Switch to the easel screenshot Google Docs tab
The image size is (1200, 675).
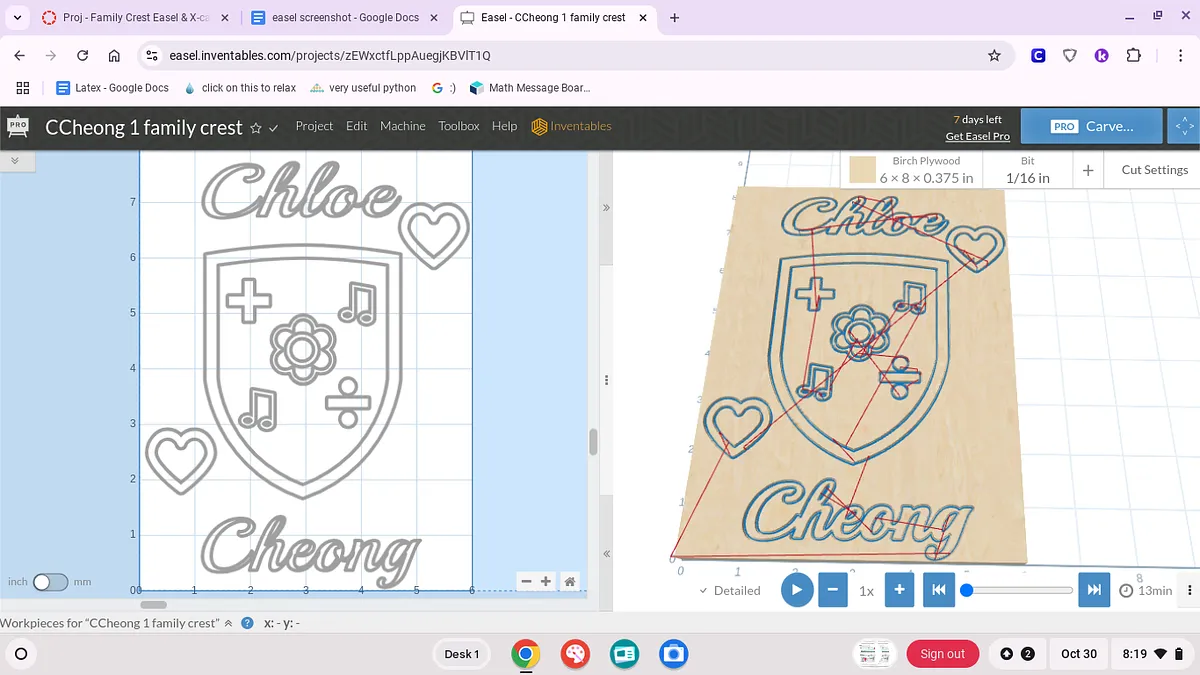pyautogui.click(x=344, y=18)
